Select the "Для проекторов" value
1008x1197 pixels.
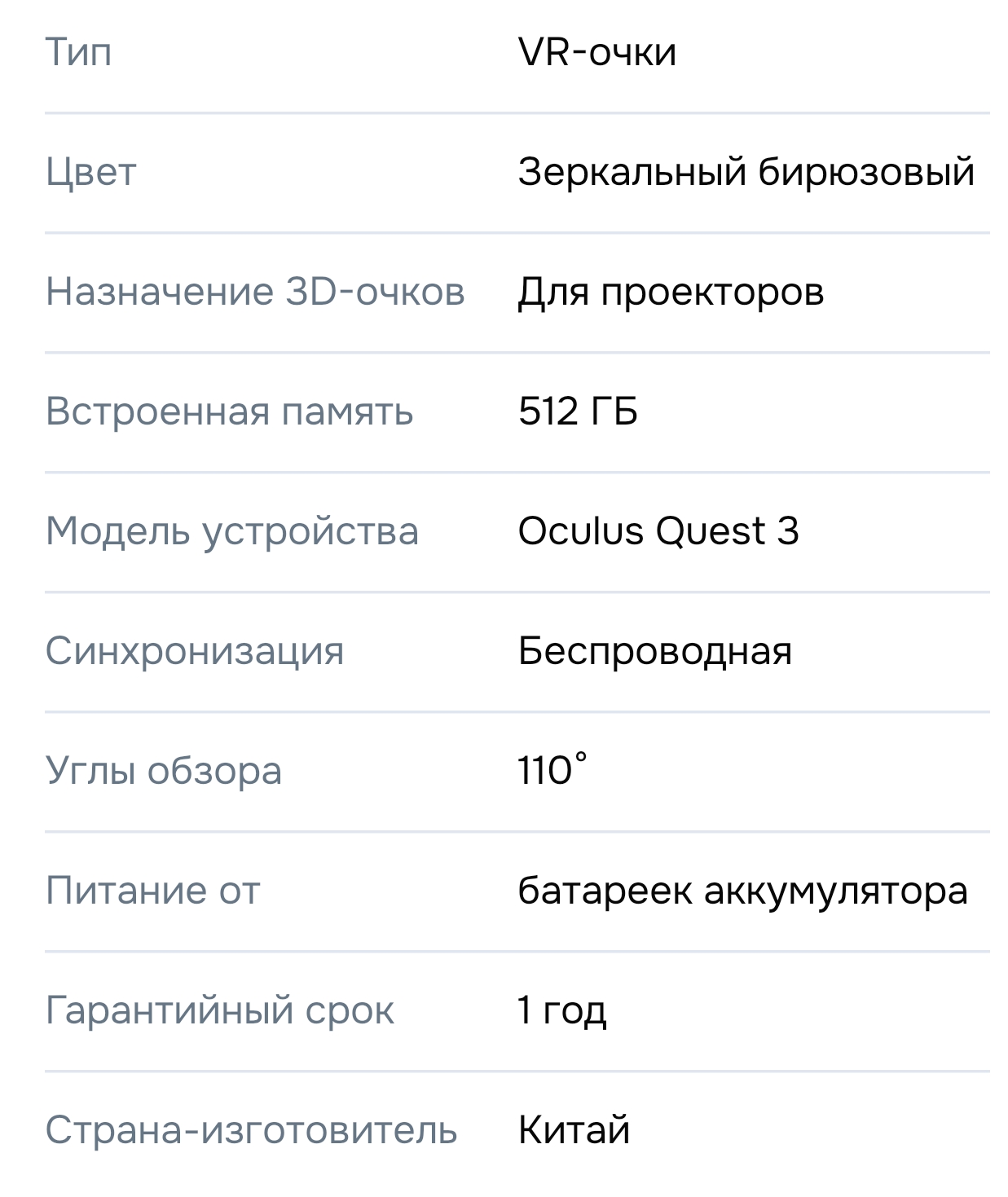point(671,292)
